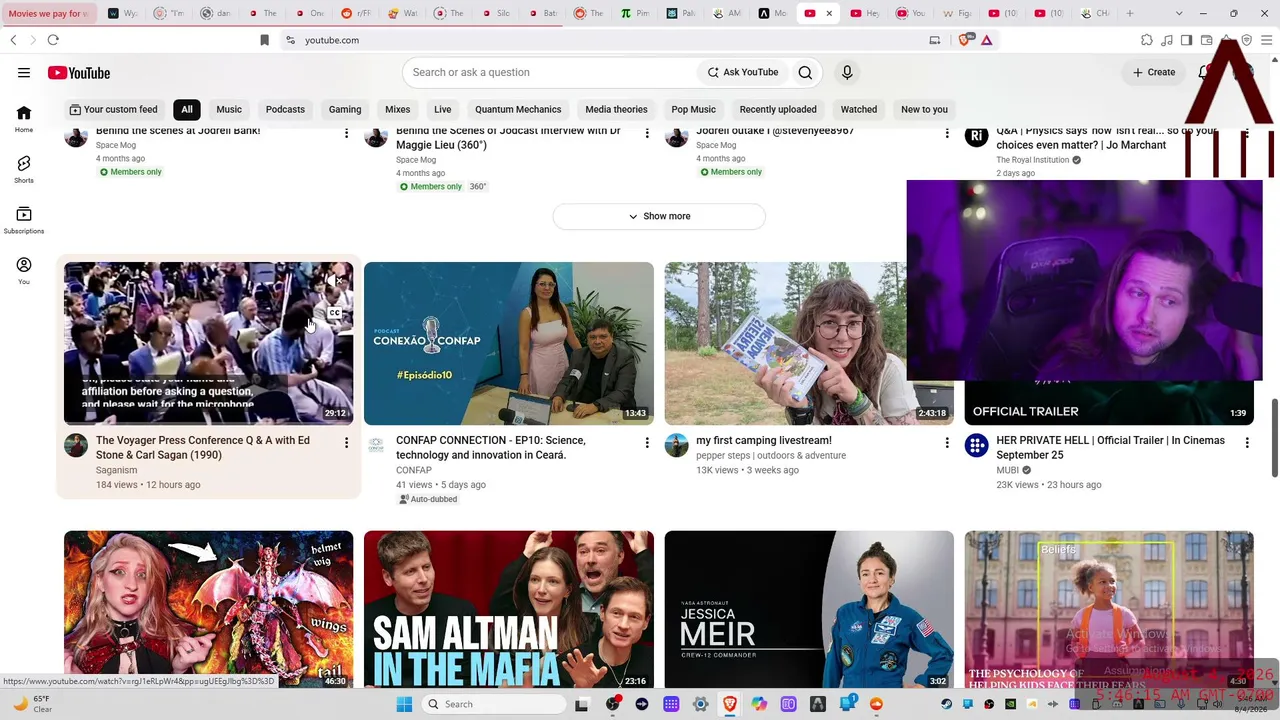Open the MUBI channel avatar

click(x=977, y=445)
